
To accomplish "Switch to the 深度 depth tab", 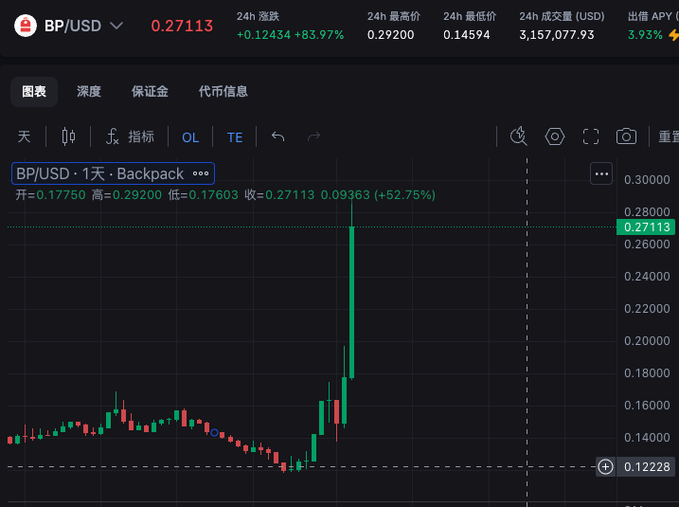I will pyautogui.click(x=89, y=91).
